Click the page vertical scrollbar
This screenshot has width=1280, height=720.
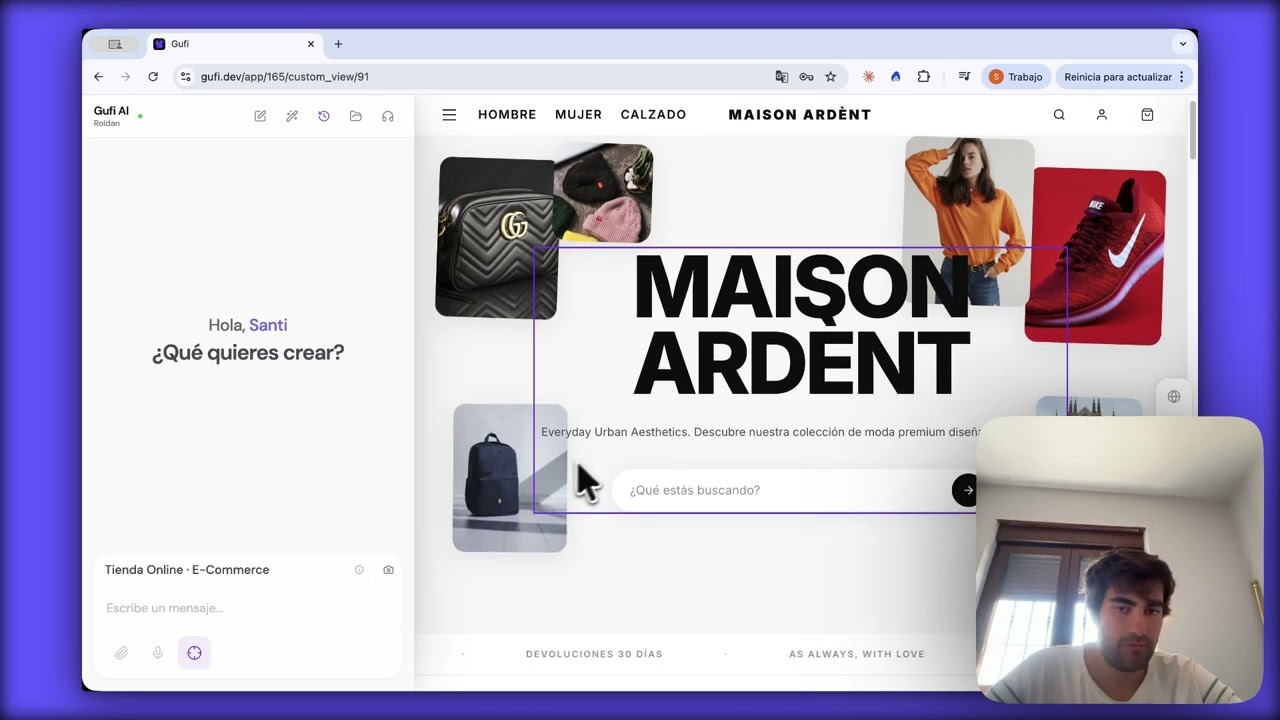pyautogui.click(x=1191, y=130)
